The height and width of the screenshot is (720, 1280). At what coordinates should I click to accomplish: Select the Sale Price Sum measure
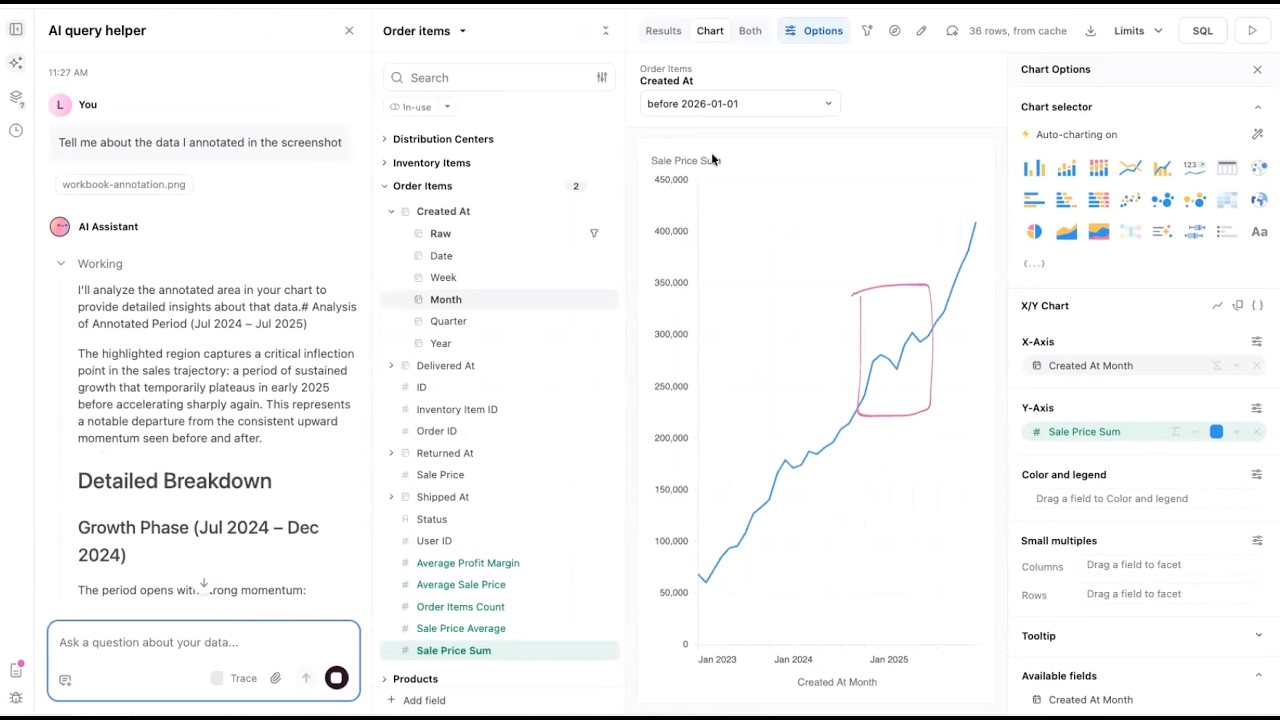coord(500,651)
